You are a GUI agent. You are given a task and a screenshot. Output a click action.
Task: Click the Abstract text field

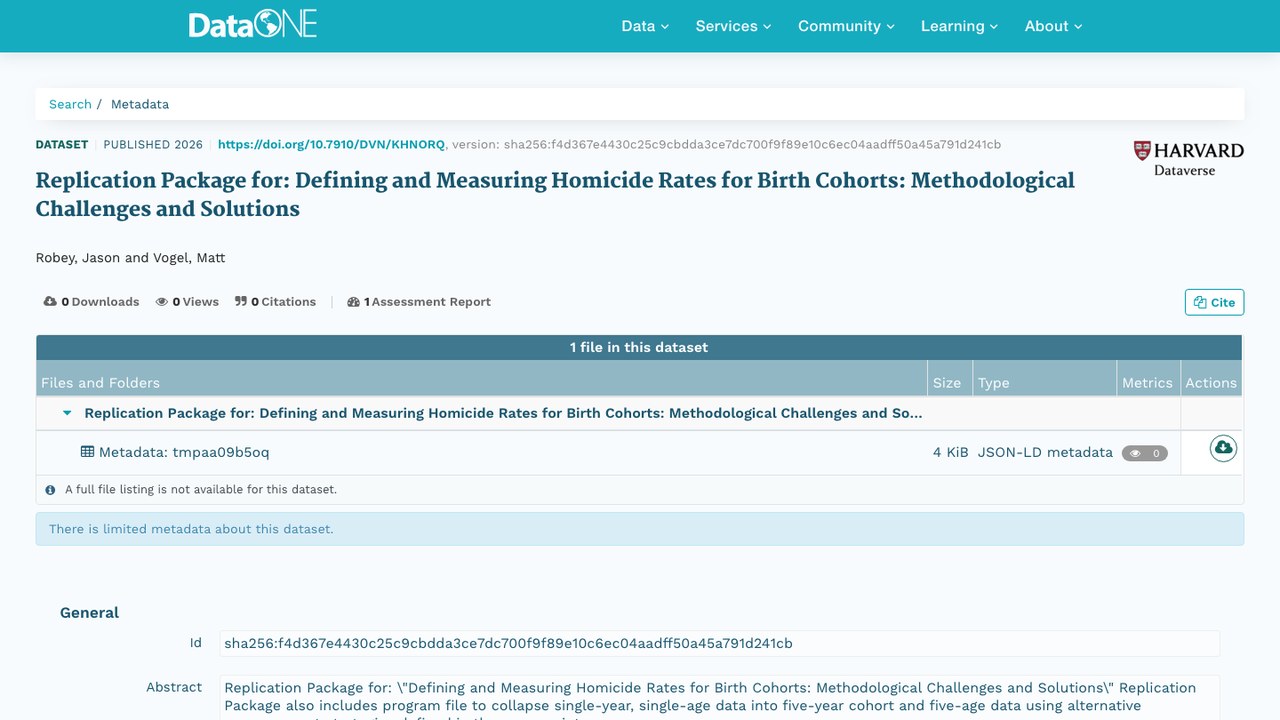coord(719,698)
